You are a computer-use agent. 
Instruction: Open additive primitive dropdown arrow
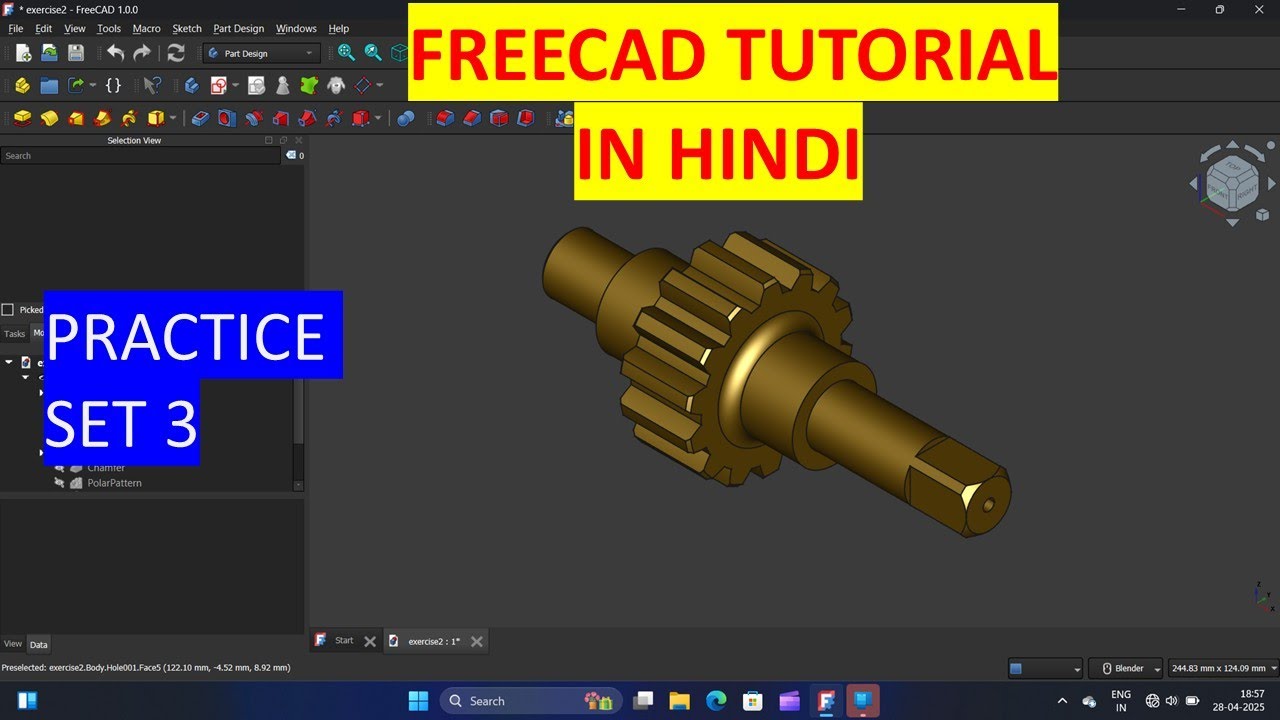173,118
